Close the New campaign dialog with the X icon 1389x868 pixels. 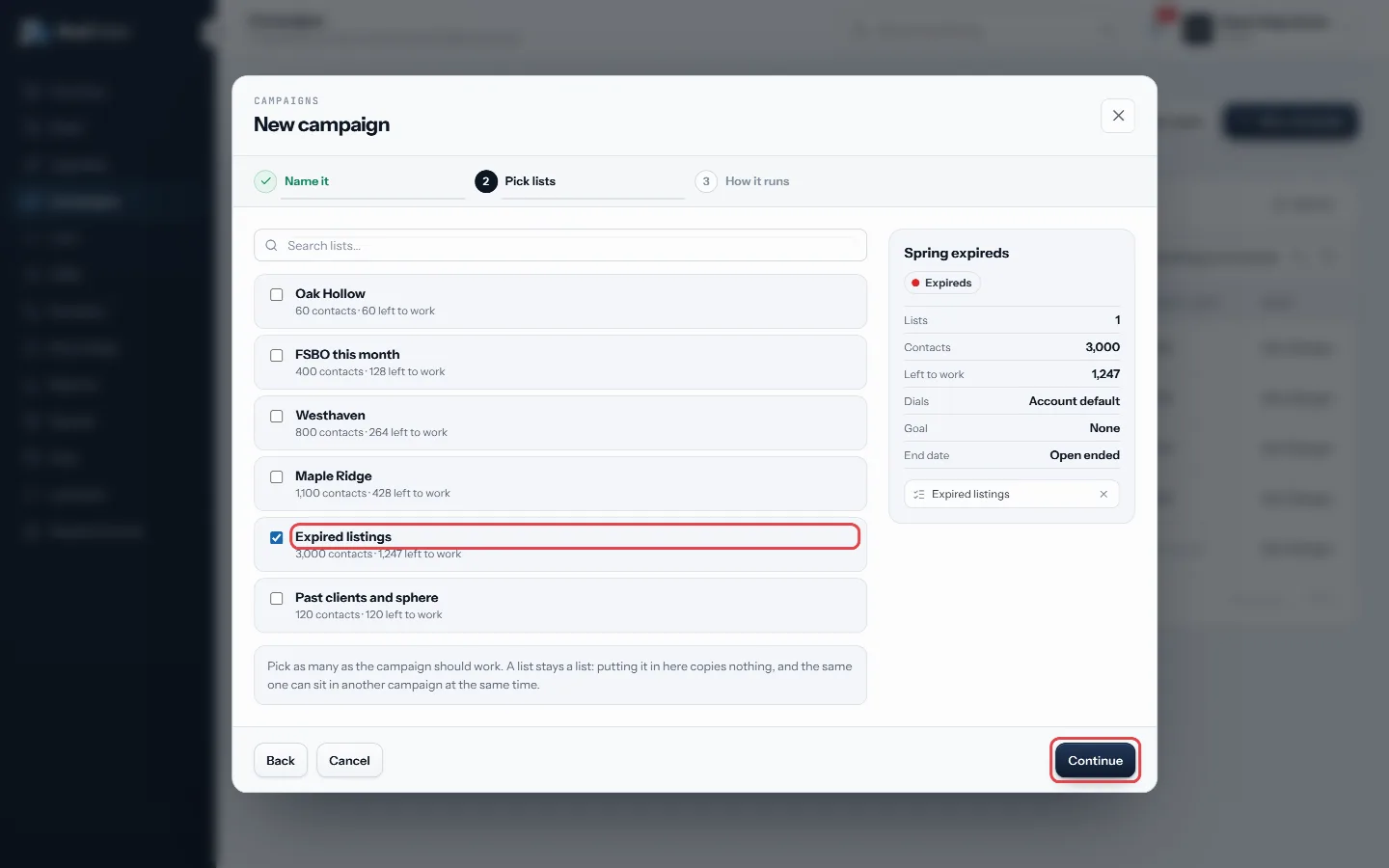(1118, 116)
